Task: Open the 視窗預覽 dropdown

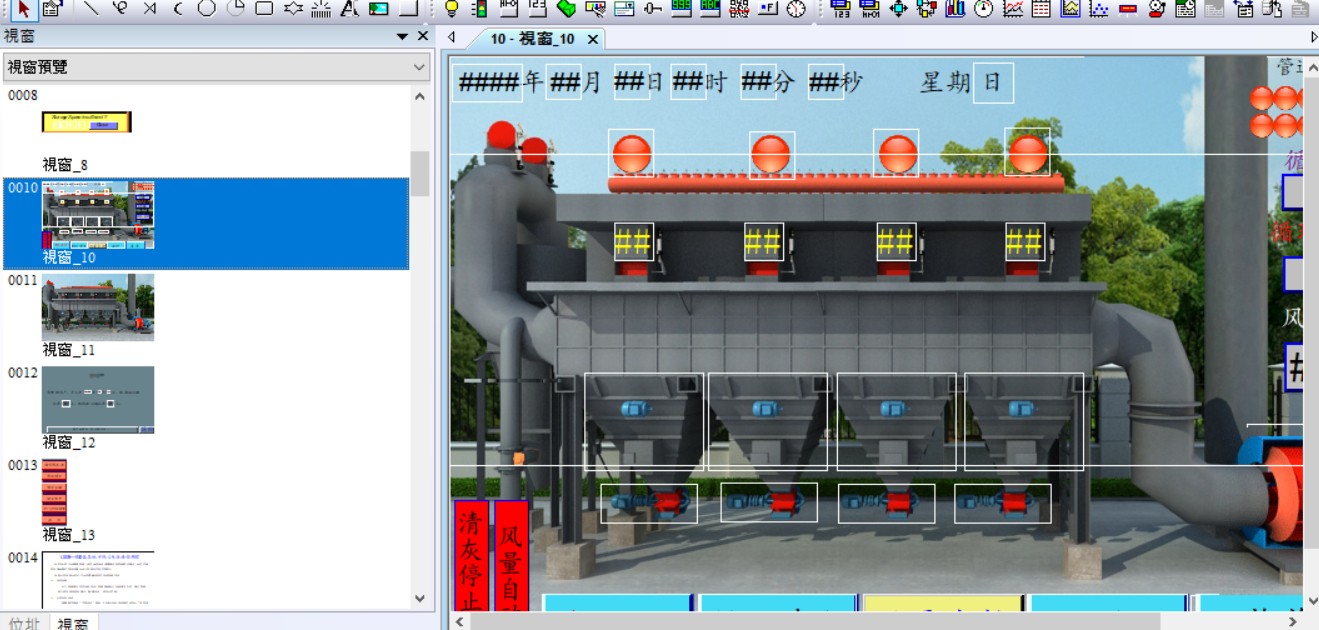Action: click(x=419, y=67)
